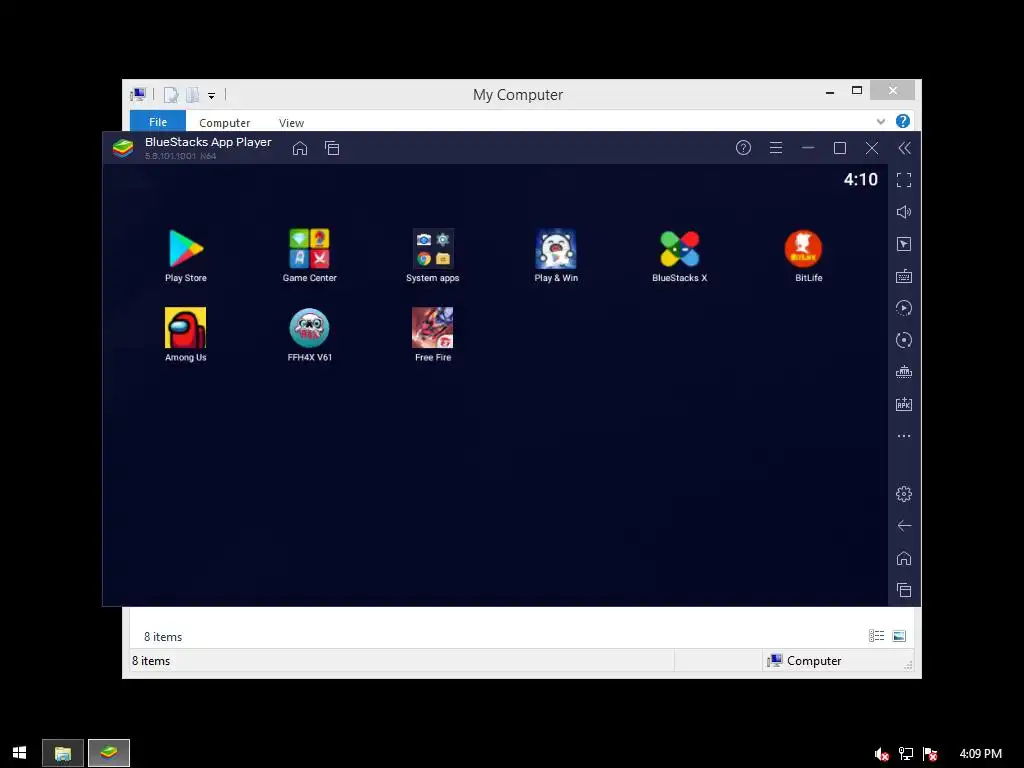
Task: Click the Android home icon in sidebar
Action: [904, 558]
